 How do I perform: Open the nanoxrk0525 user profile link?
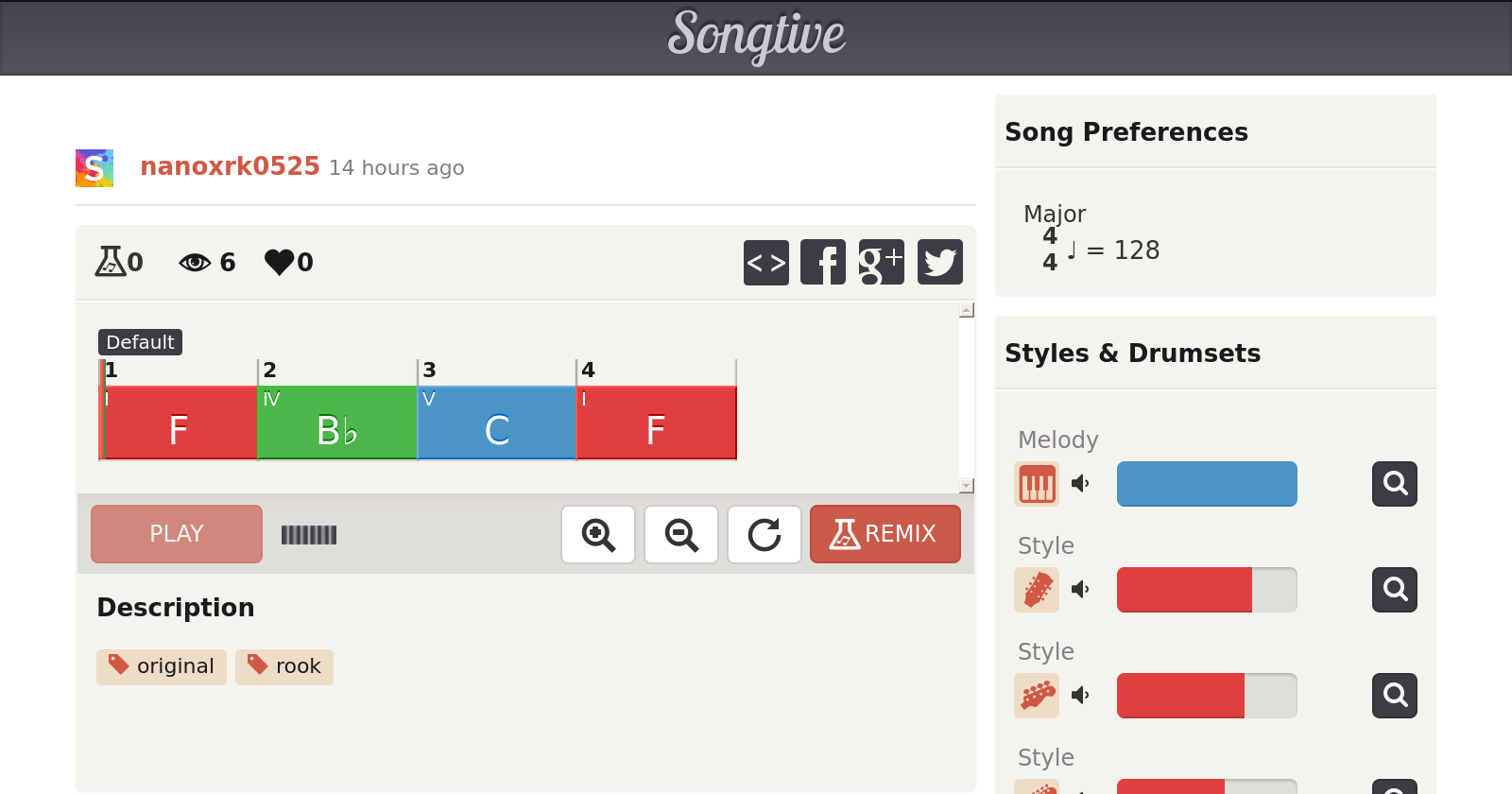tap(230, 166)
